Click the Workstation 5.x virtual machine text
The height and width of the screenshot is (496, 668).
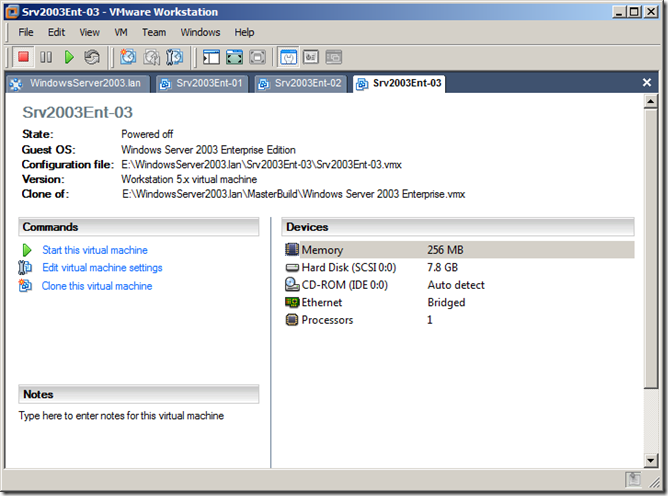point(189,179)
